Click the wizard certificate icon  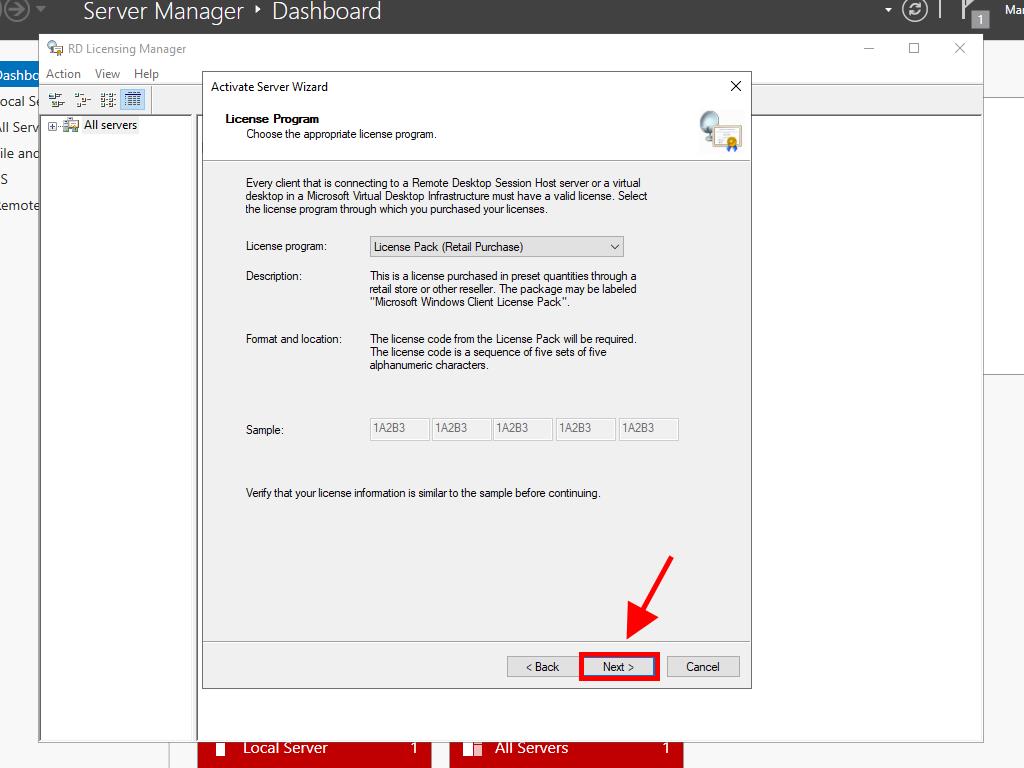[720, 131]
